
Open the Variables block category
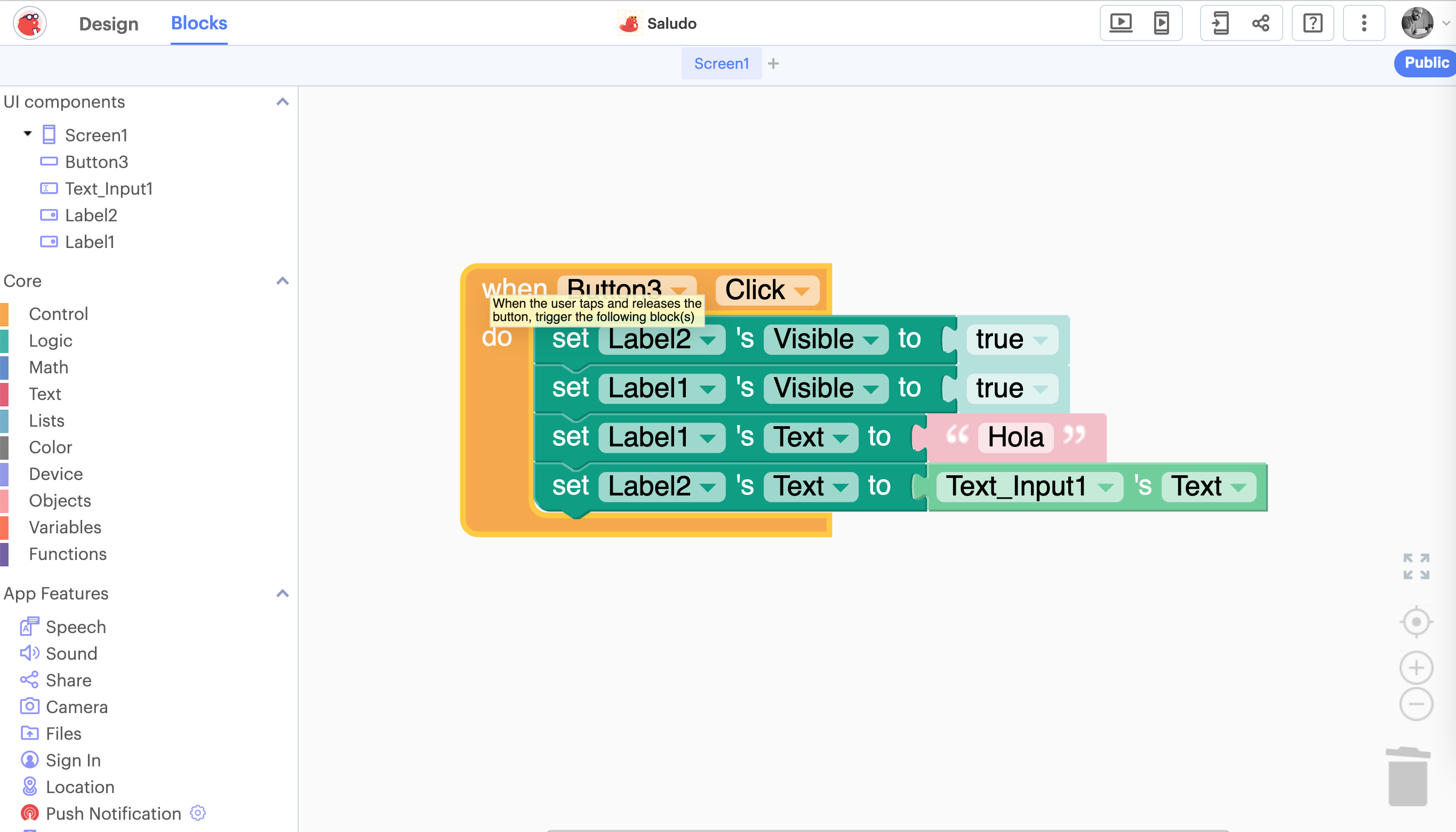click(65, 527)
